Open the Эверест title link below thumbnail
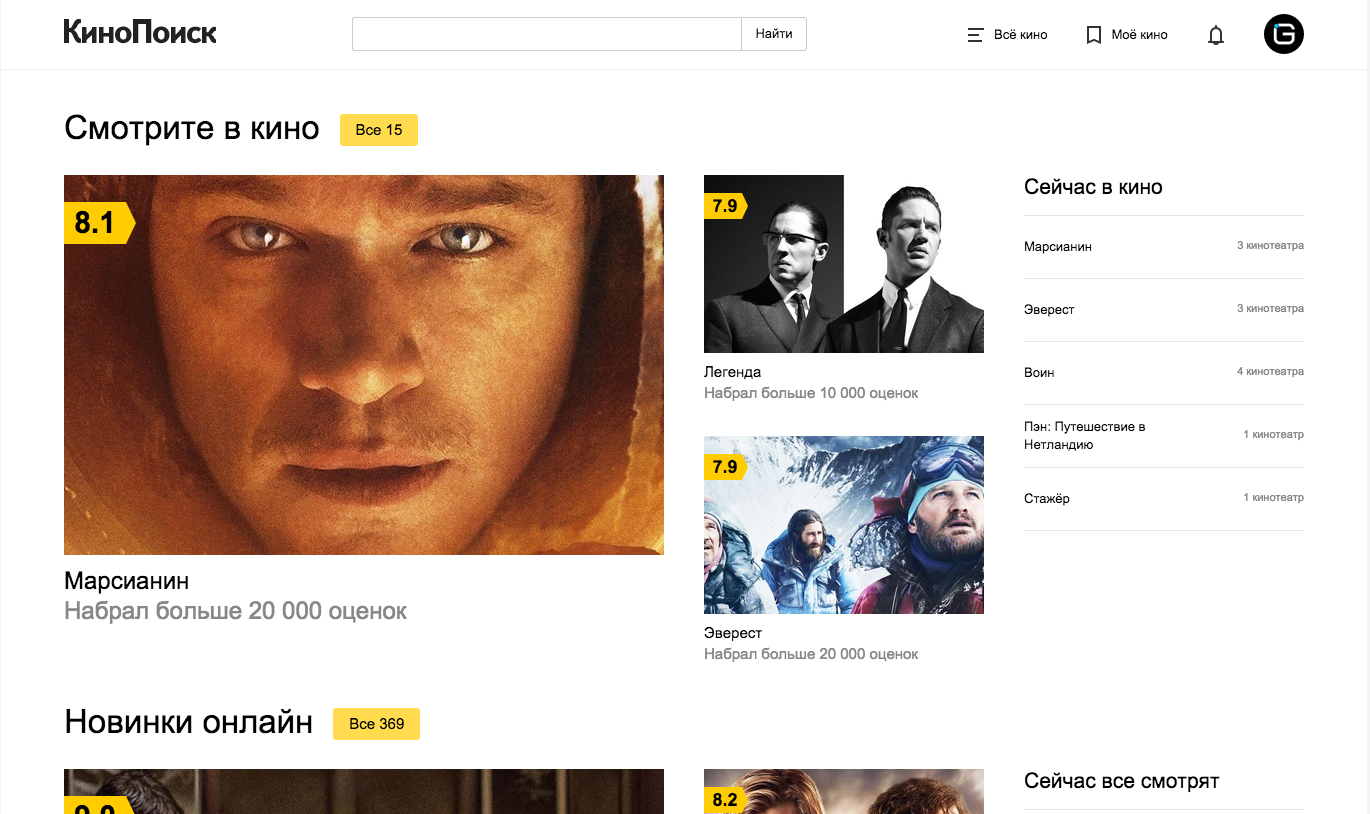 (x=733, y=633)
